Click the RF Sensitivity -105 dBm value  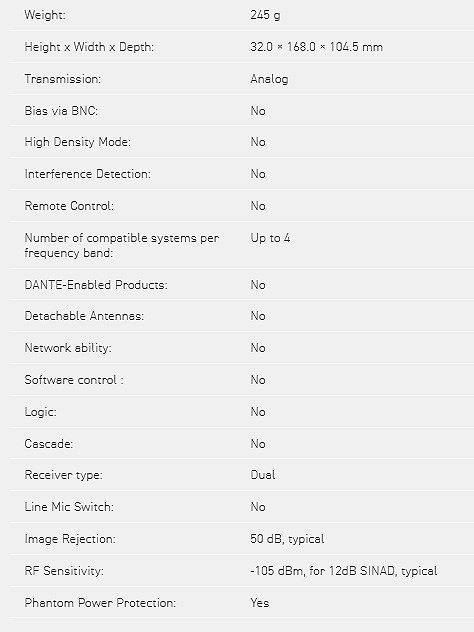344,571
